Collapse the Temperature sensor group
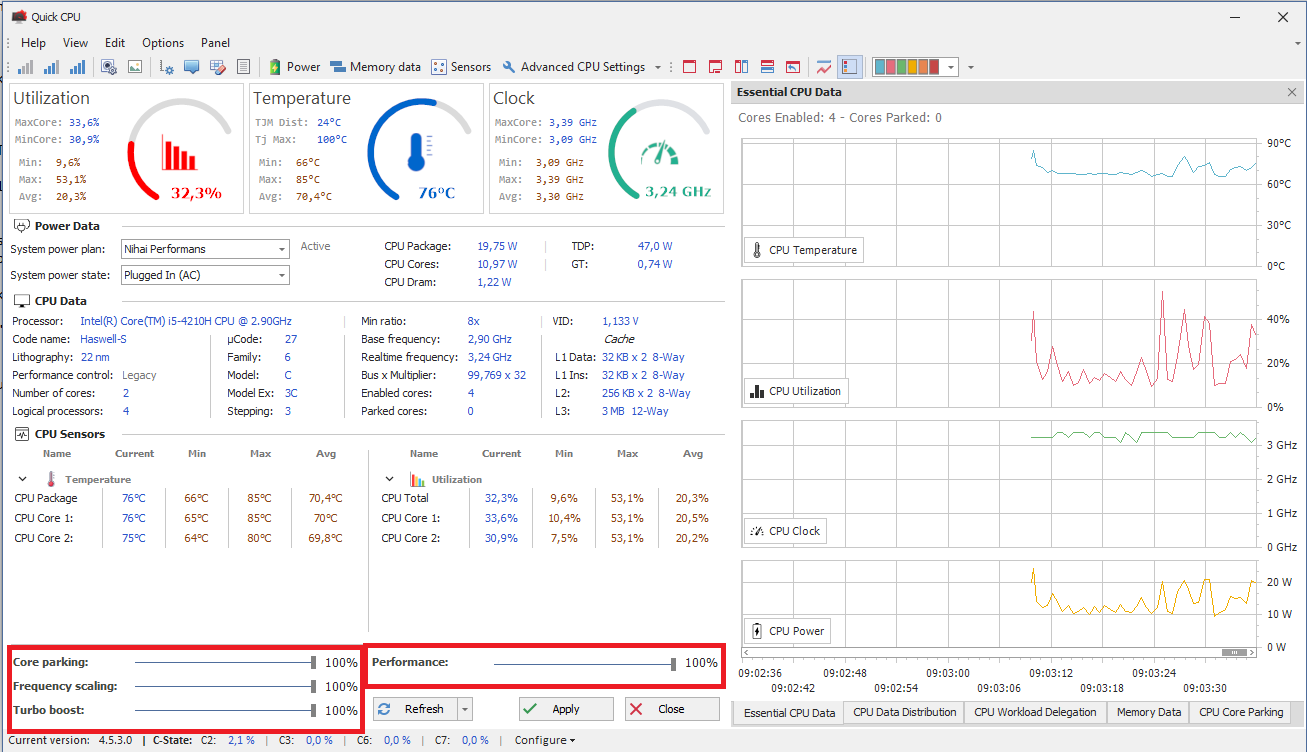Image resolution: width=1307 pixels, height=752 pixels. pyautogui.click(x=23, y=479)
